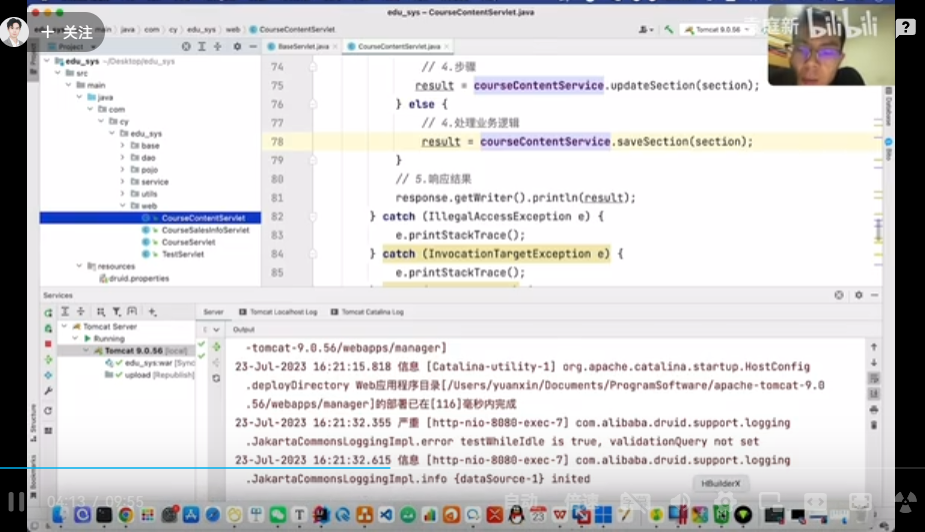Collapse the Tomcat Server node
The height and width of the screenshot is (532, 925).
(x=65, y=327)
